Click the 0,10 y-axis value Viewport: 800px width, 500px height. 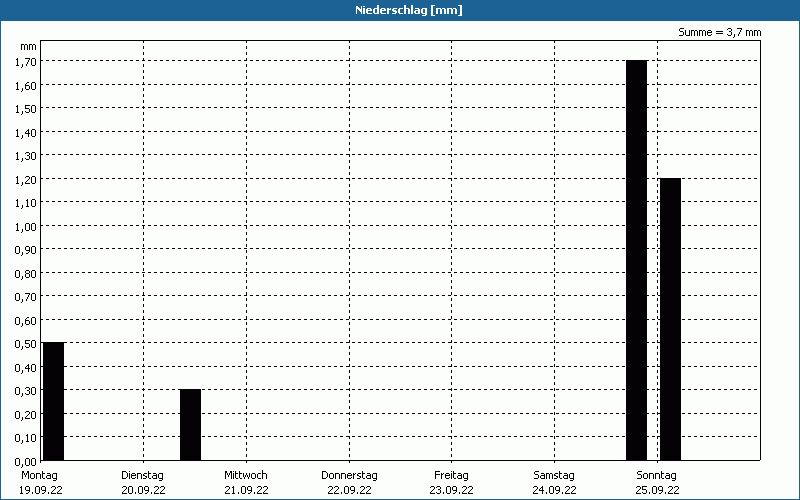26,438
